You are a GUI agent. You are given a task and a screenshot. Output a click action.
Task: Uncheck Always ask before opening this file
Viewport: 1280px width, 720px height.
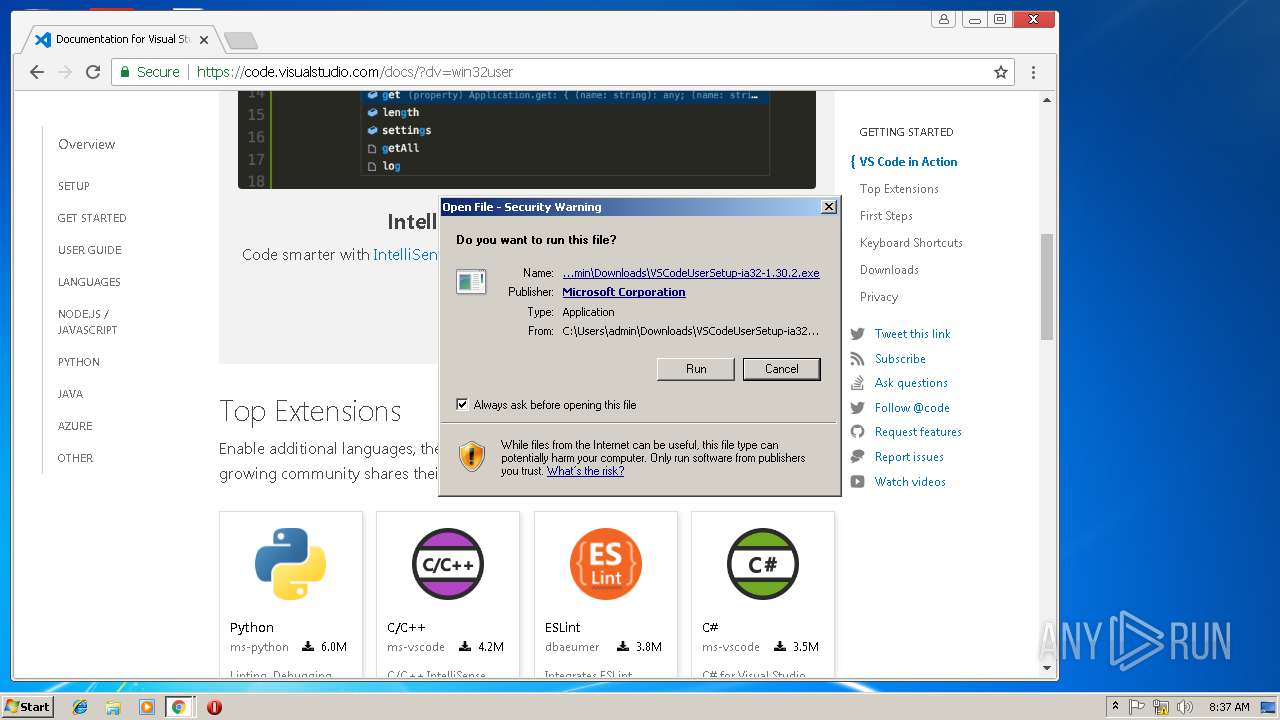click(x=462, y=404)
